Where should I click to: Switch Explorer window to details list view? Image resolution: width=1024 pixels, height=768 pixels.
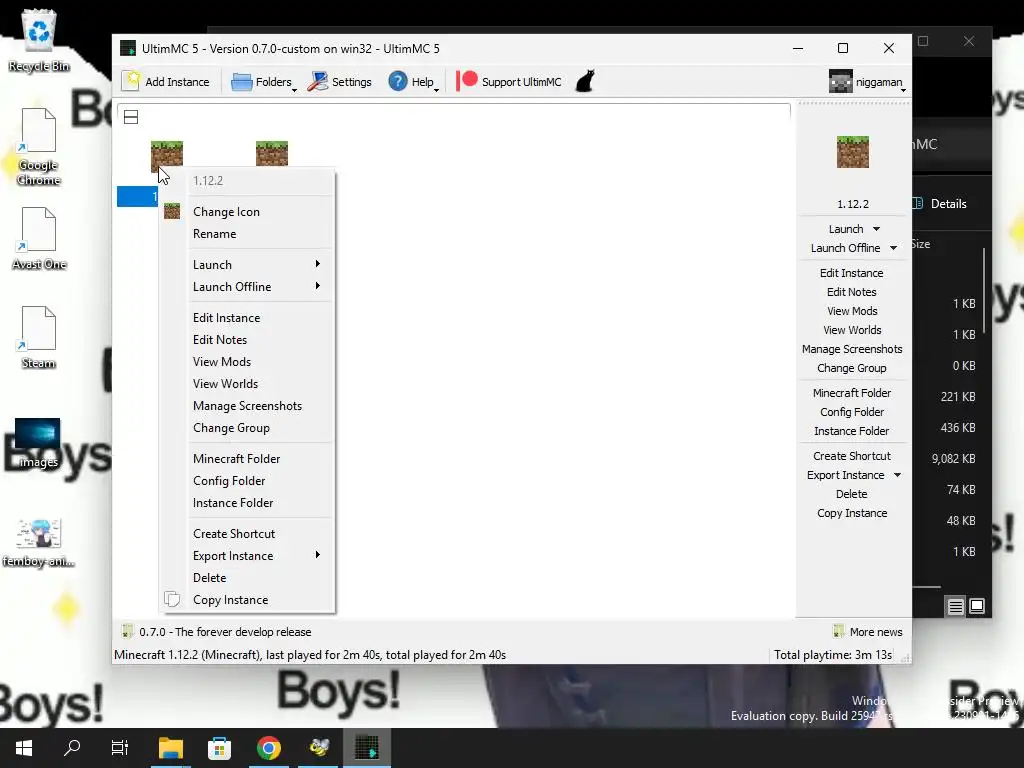click(955, 607)
